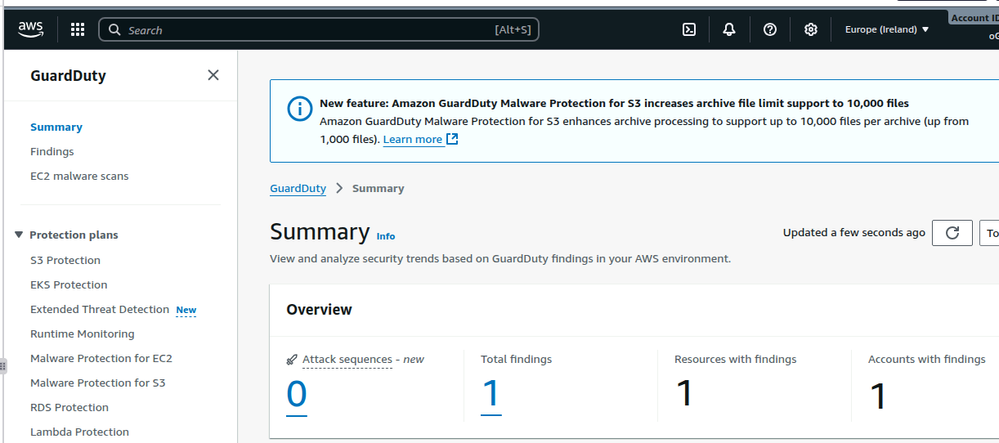Click the AWS logo home icon

(31, 30)
